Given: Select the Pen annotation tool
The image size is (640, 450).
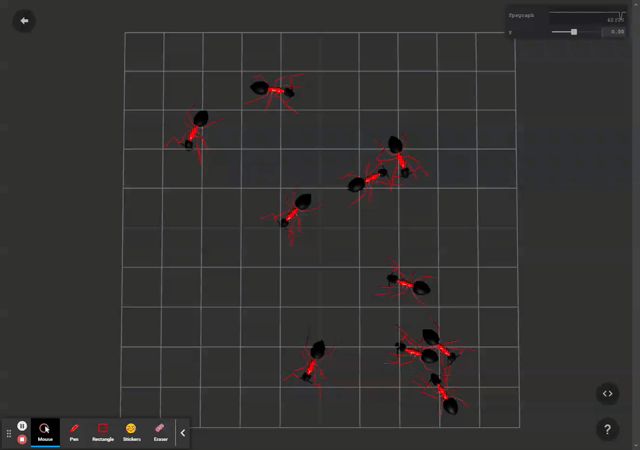Looking at the screenshot, I should click(74, 432).
